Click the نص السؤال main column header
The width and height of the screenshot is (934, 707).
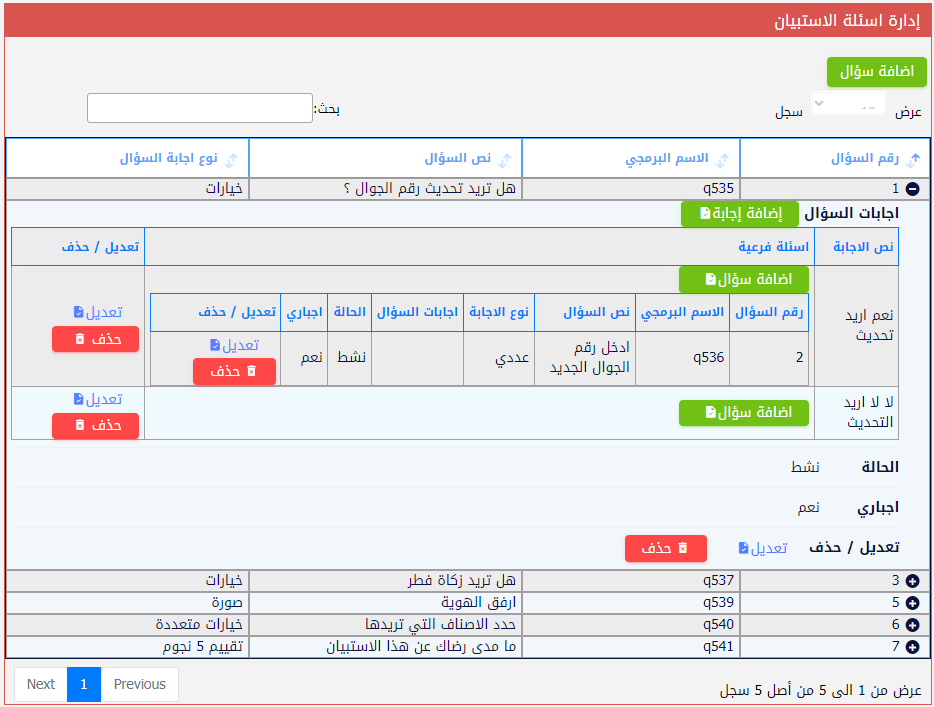click(385, 158)
